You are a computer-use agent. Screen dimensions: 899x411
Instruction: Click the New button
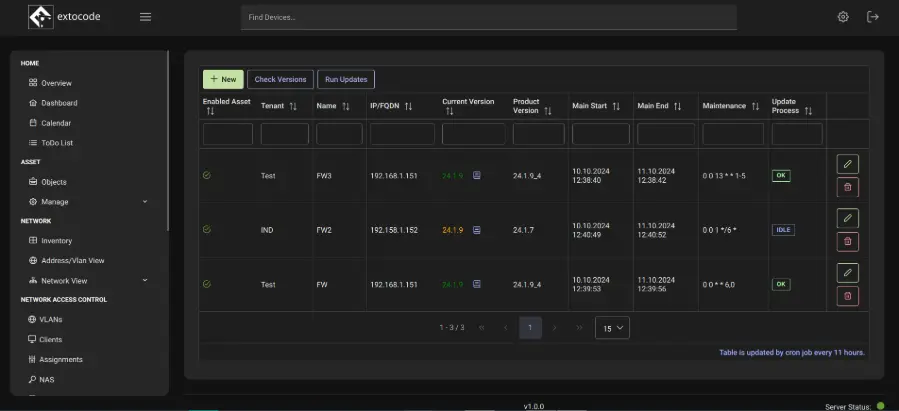tap(223, 79)
